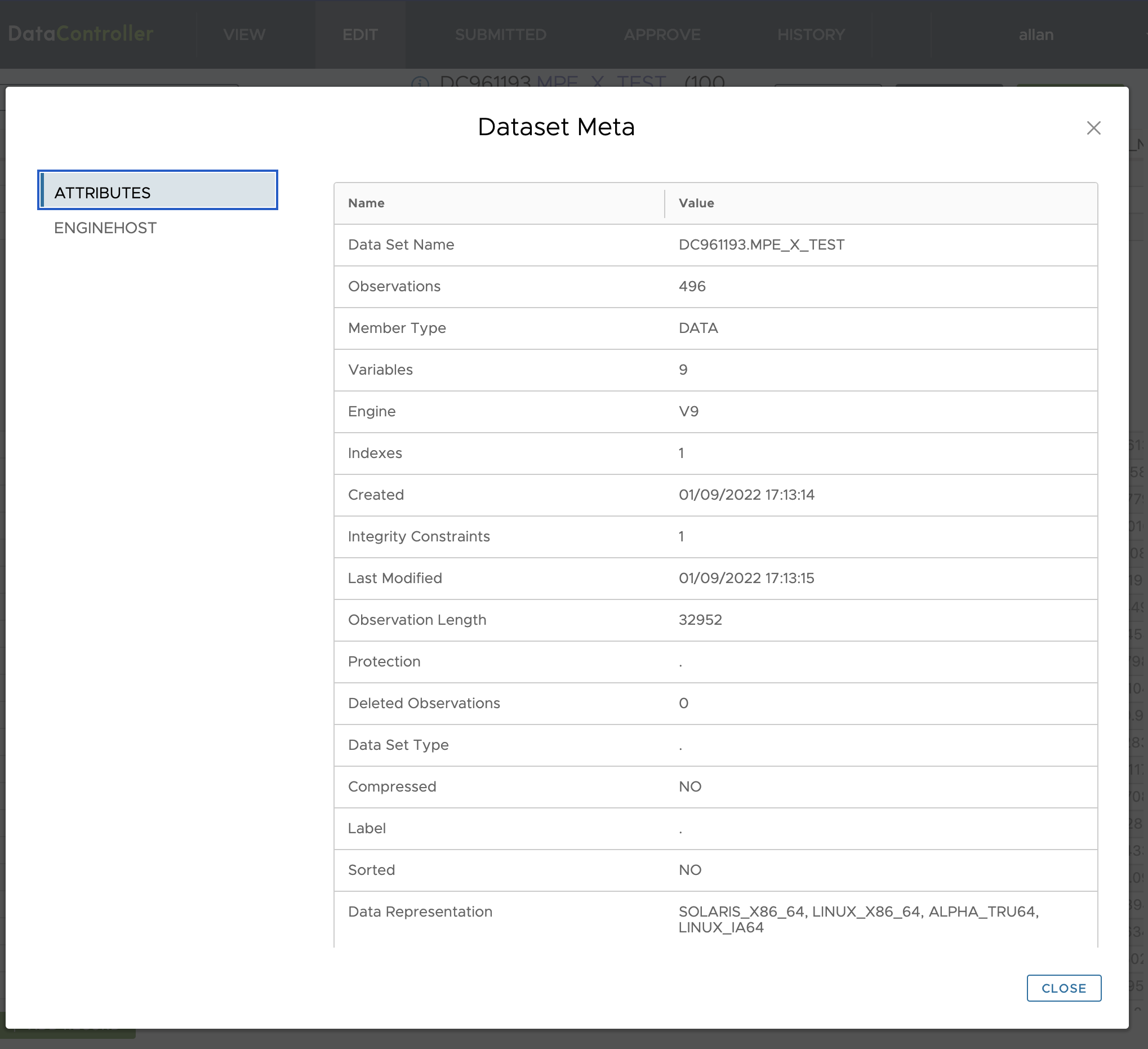Click the column separator between Name and Value

664,203
